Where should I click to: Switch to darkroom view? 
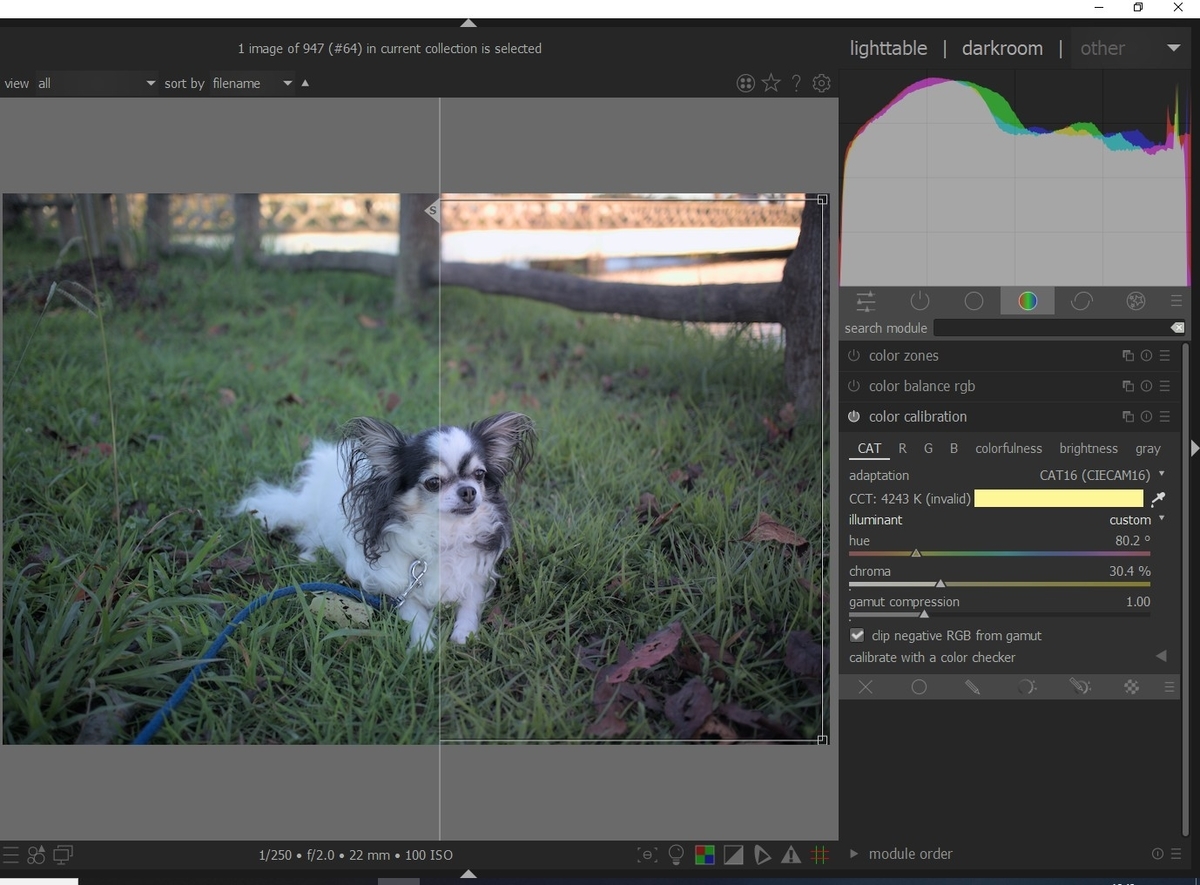(1002, 48)
